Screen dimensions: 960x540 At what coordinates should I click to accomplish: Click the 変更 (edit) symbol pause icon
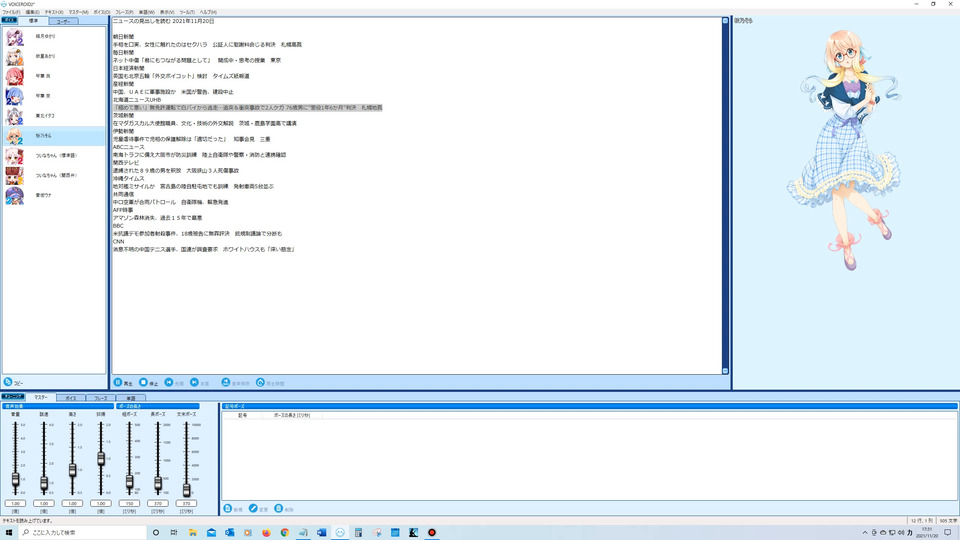tap(253, 508)
